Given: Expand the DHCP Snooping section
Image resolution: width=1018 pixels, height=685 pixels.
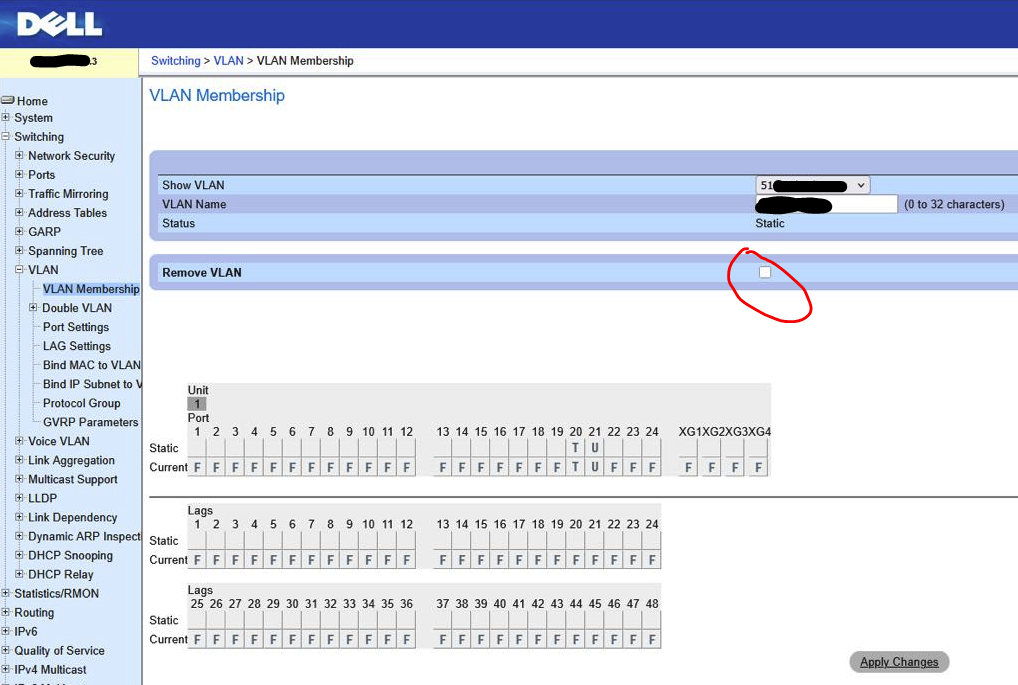Looking at the screenshot, I should pyautogui.click(x=18, y=555).
